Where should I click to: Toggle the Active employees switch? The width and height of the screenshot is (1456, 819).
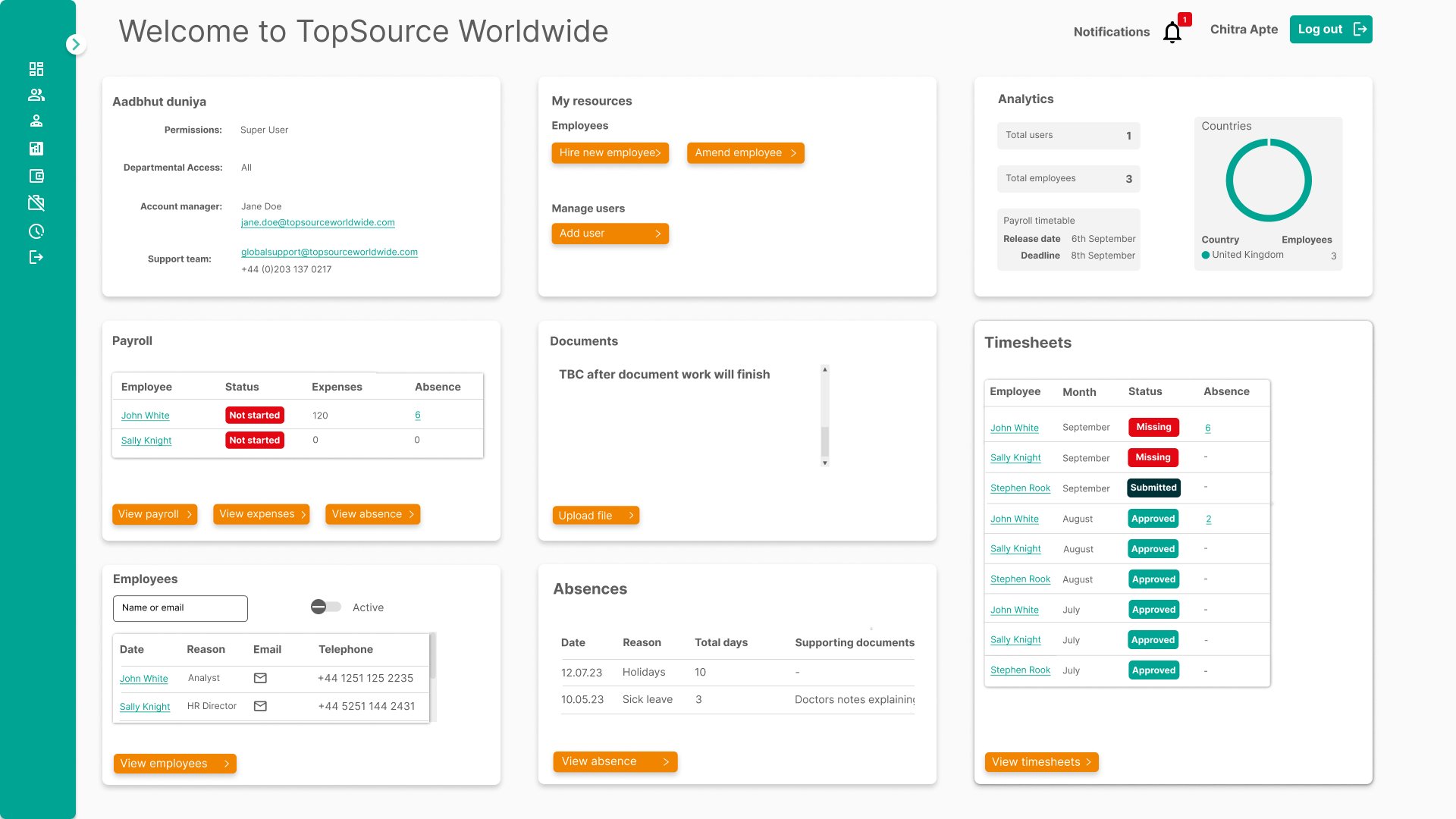pos(326,607)
